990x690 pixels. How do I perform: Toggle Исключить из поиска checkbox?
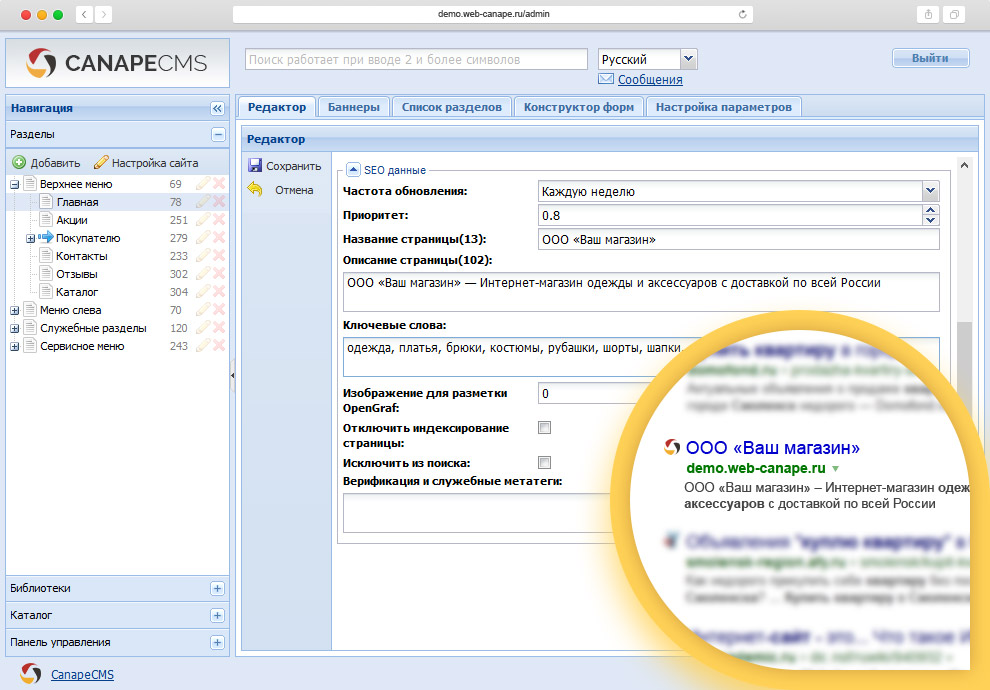click(x=544, y=462)
